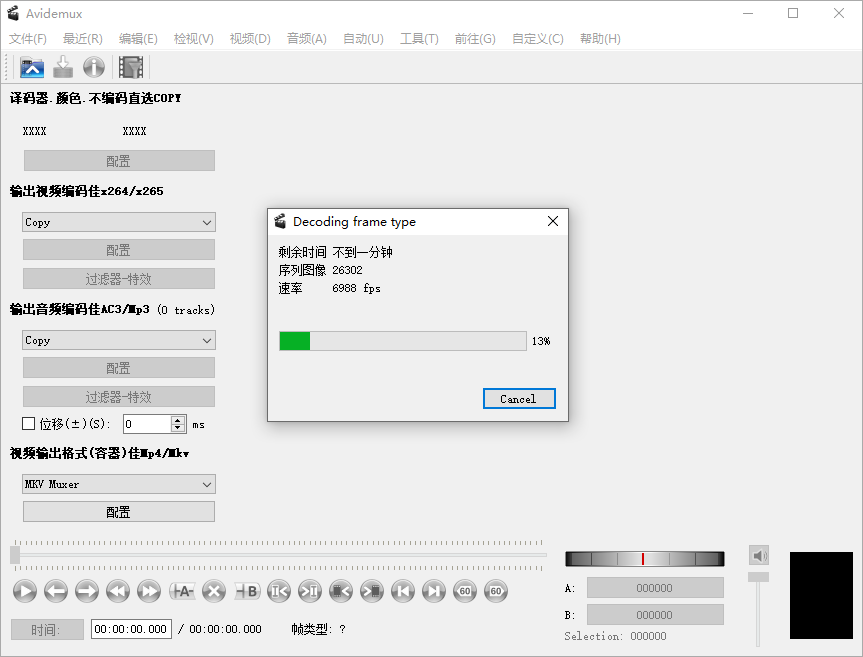
Task: Click the delete selection X icon
Action: [x=213, y=591]
